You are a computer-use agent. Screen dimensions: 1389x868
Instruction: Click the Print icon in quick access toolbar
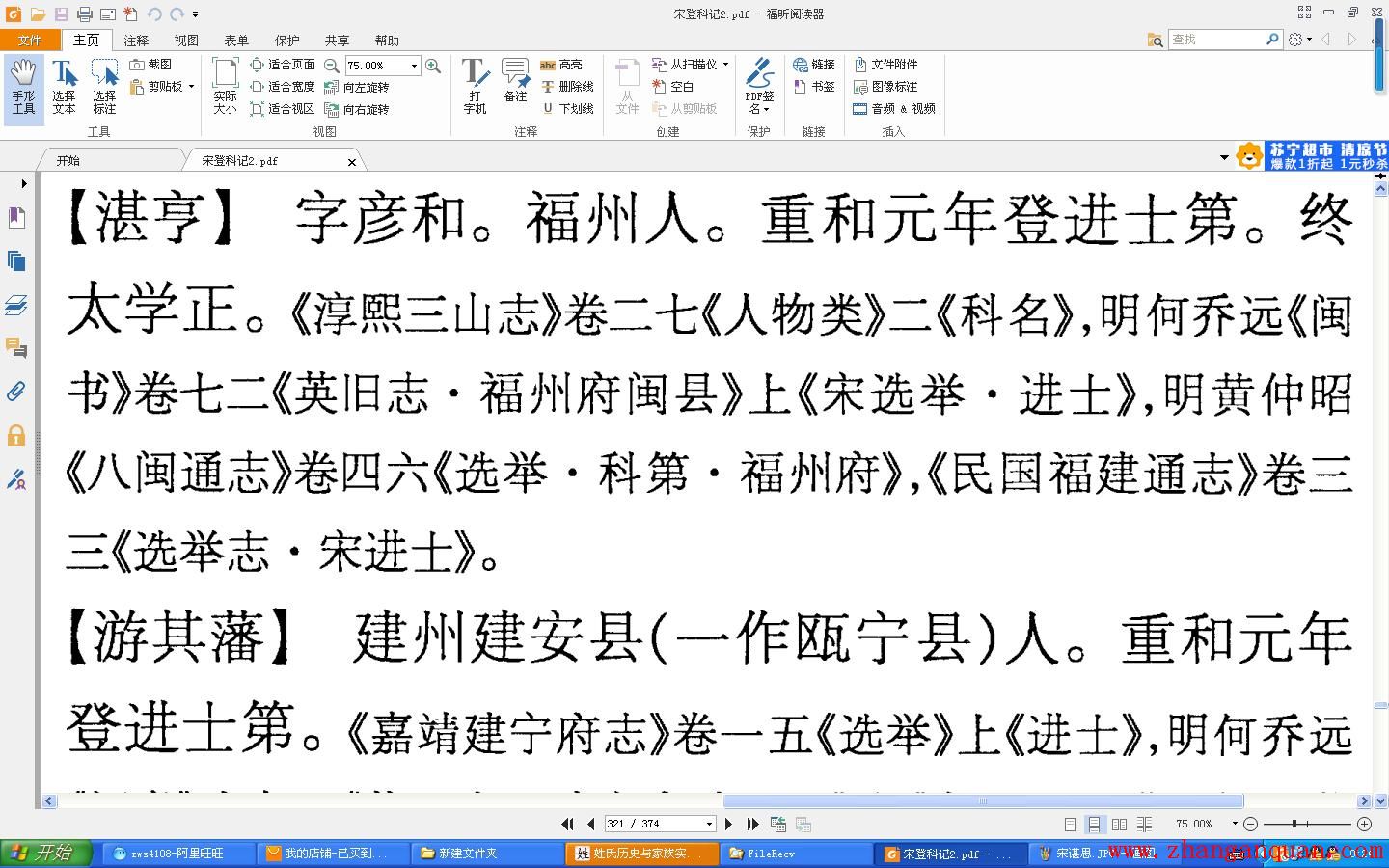click(x=84, y=14)
